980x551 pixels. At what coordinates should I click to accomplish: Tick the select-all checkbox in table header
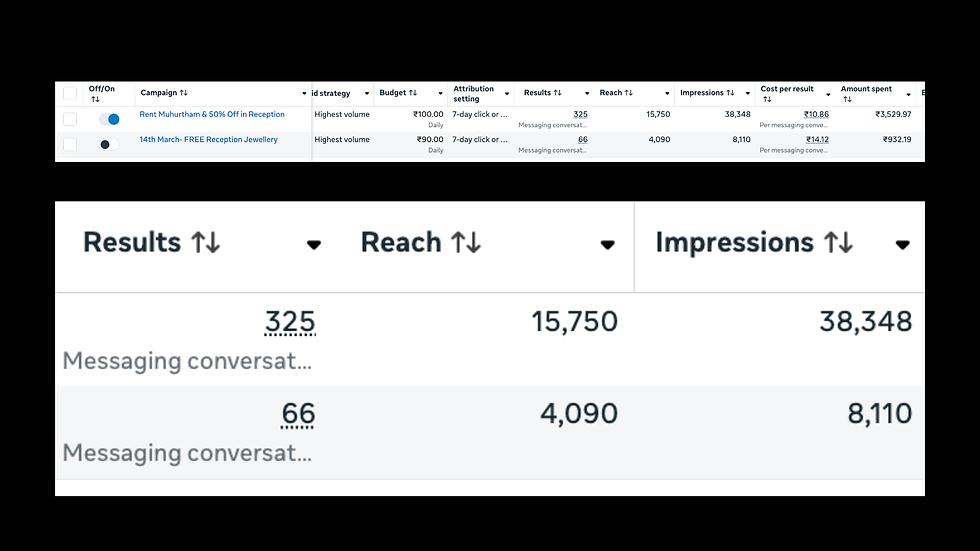point(69,93)
